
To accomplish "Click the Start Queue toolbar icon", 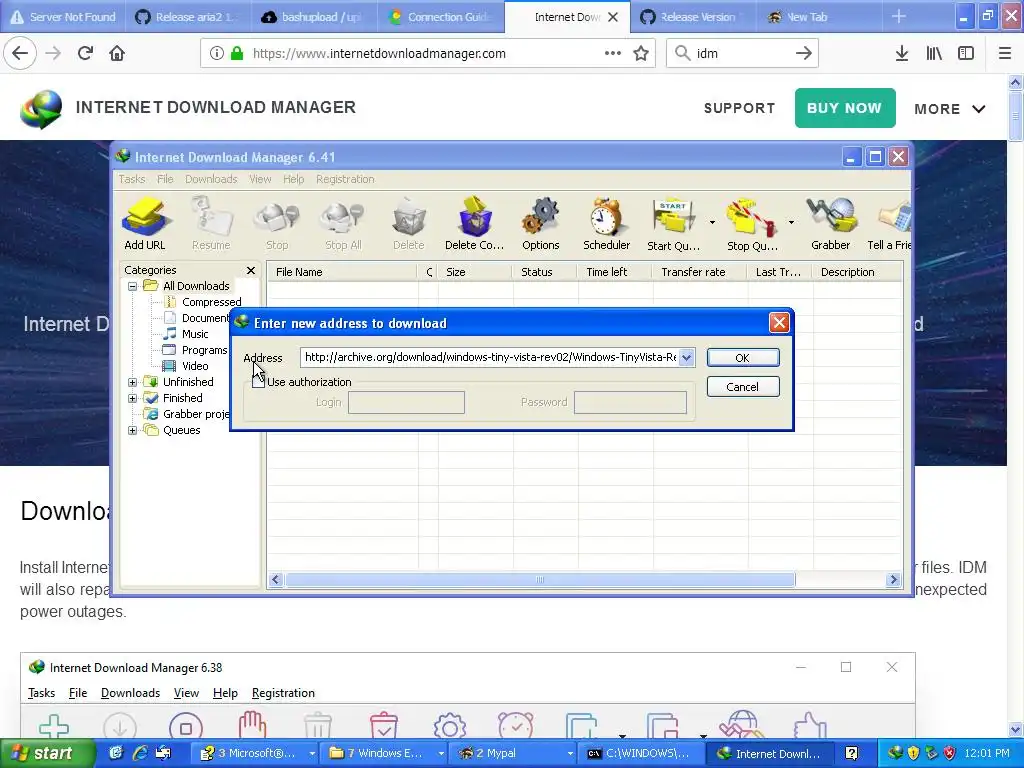I will pyautogui.click(x=673, y=223).
